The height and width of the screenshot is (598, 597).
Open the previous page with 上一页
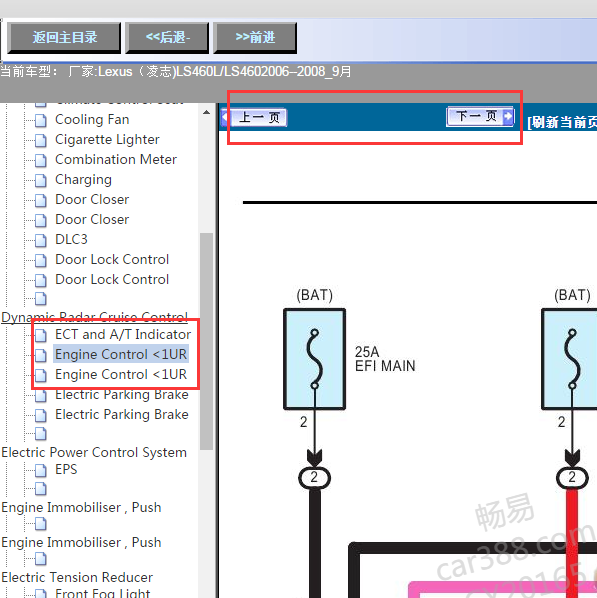pyautogui.click(x=254, y=117)
